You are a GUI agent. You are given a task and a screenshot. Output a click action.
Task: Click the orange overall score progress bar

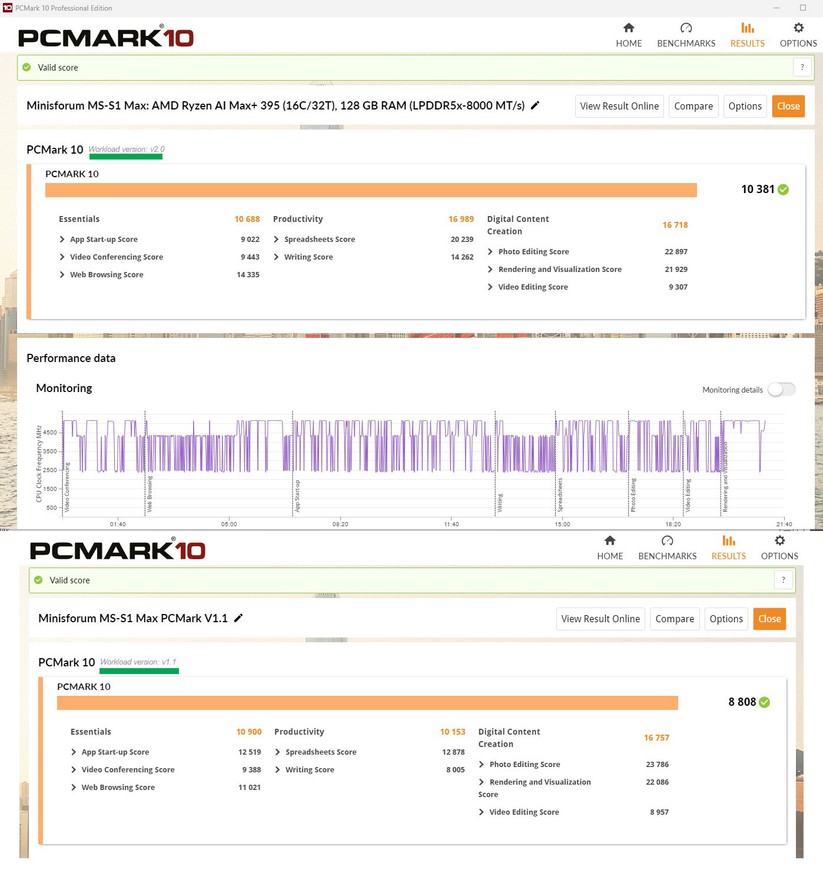click(370, 189)
